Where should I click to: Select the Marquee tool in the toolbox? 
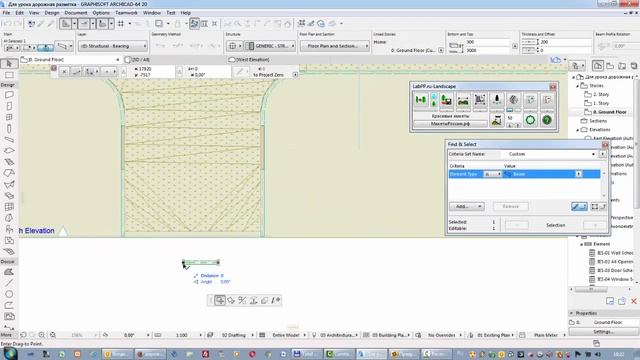pyautogui.click(x=9, y=75)
